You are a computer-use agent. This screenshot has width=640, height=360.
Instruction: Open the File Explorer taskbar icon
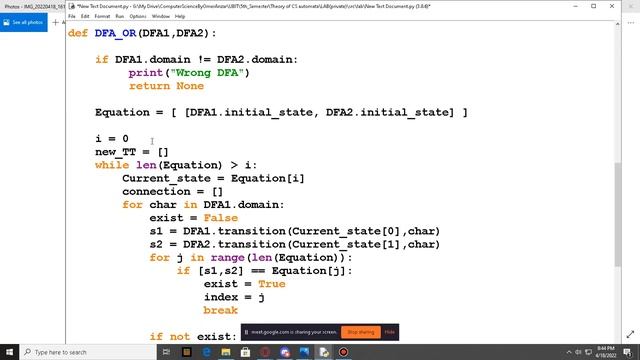pos(226,352)
